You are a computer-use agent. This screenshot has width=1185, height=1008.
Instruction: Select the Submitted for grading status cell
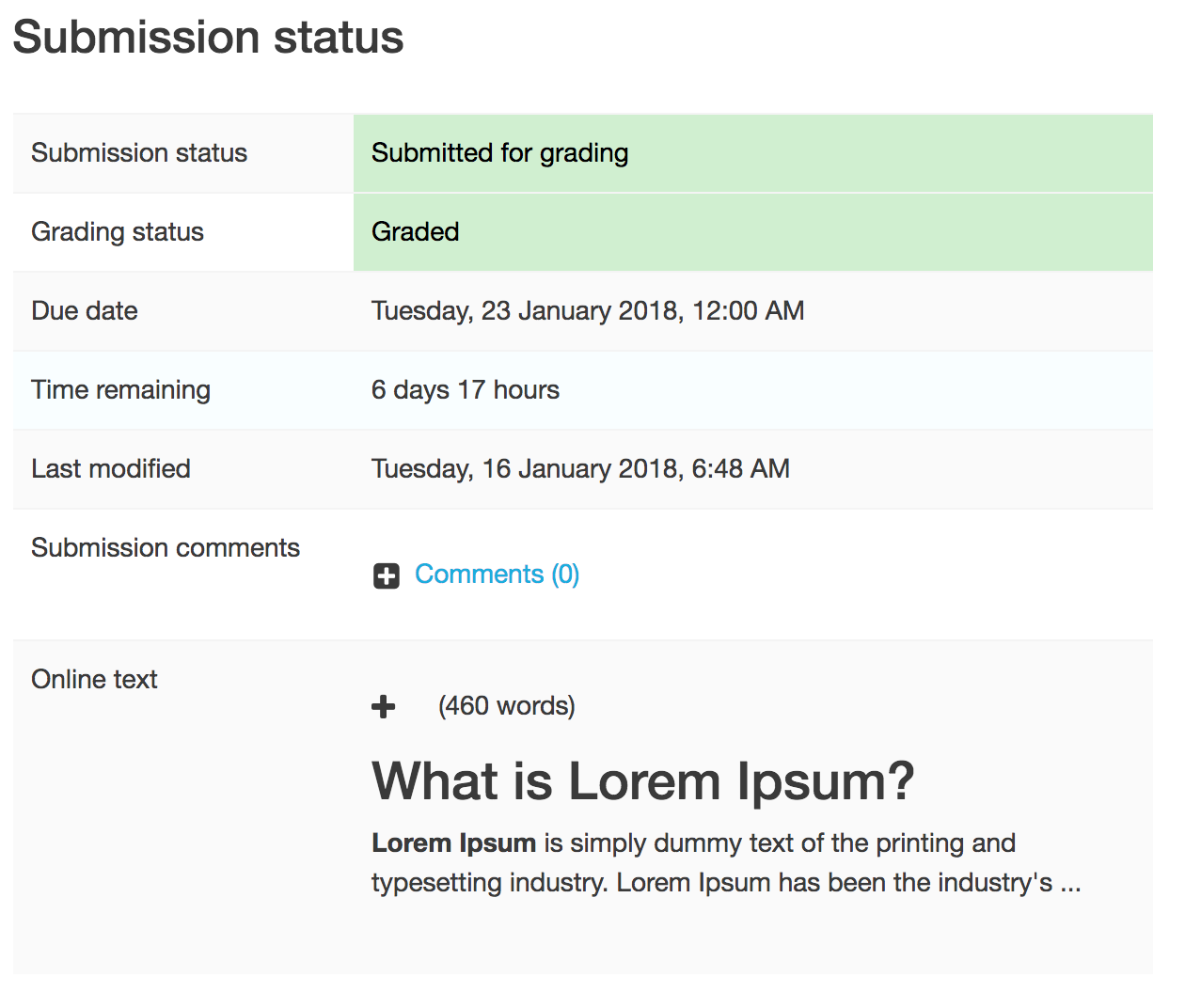[752, 153]
